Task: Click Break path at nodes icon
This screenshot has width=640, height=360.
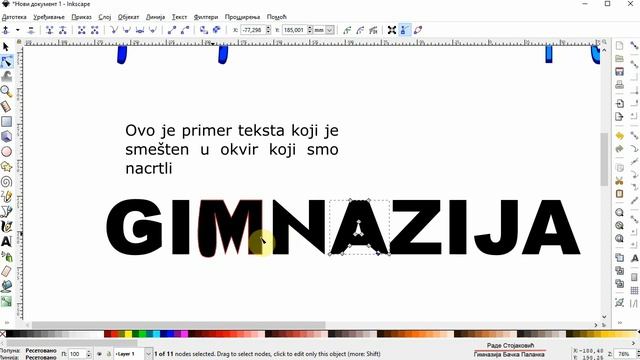Action: (63, 30)
